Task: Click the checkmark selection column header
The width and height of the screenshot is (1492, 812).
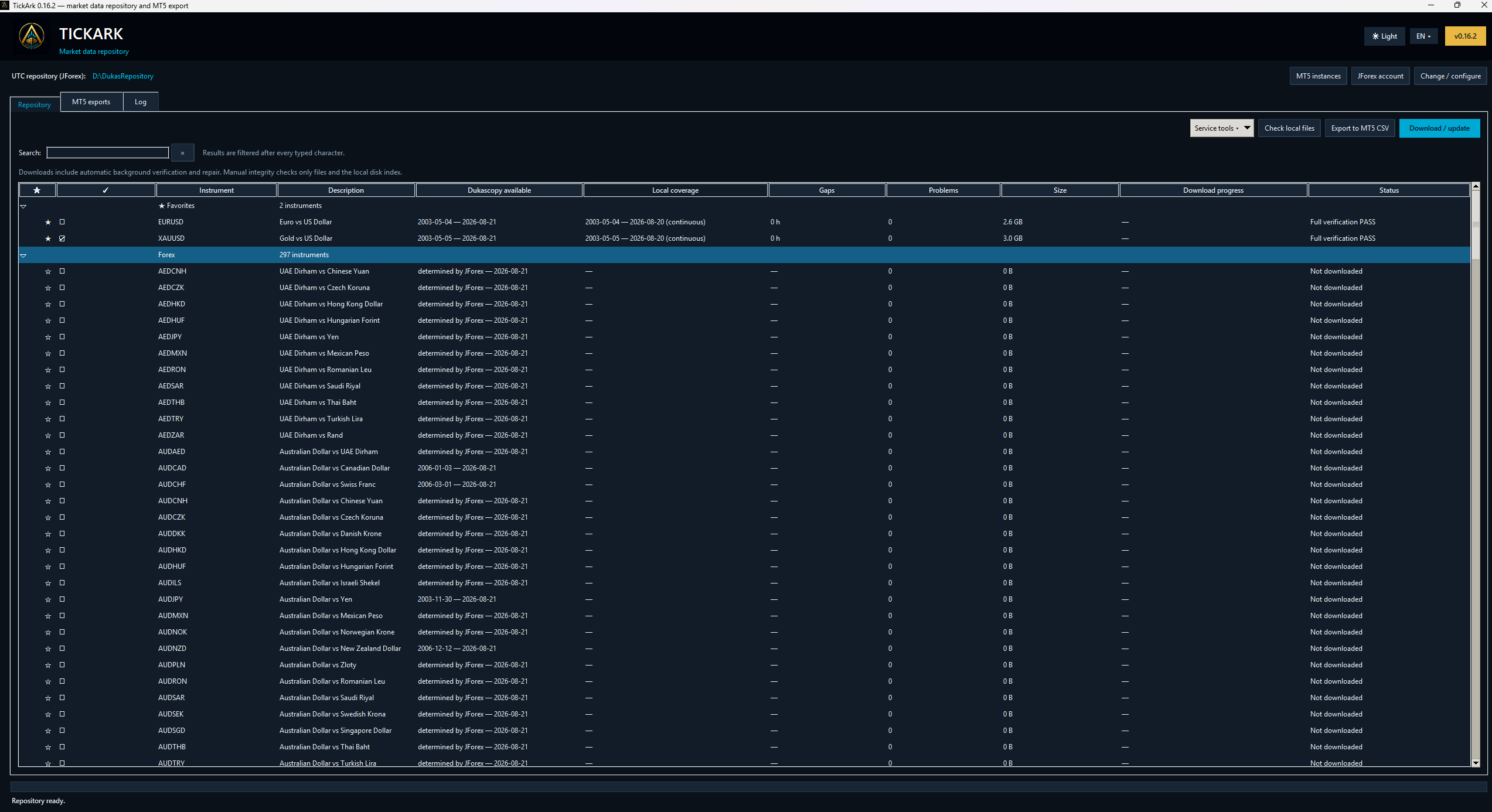Action: click(105, 190)
